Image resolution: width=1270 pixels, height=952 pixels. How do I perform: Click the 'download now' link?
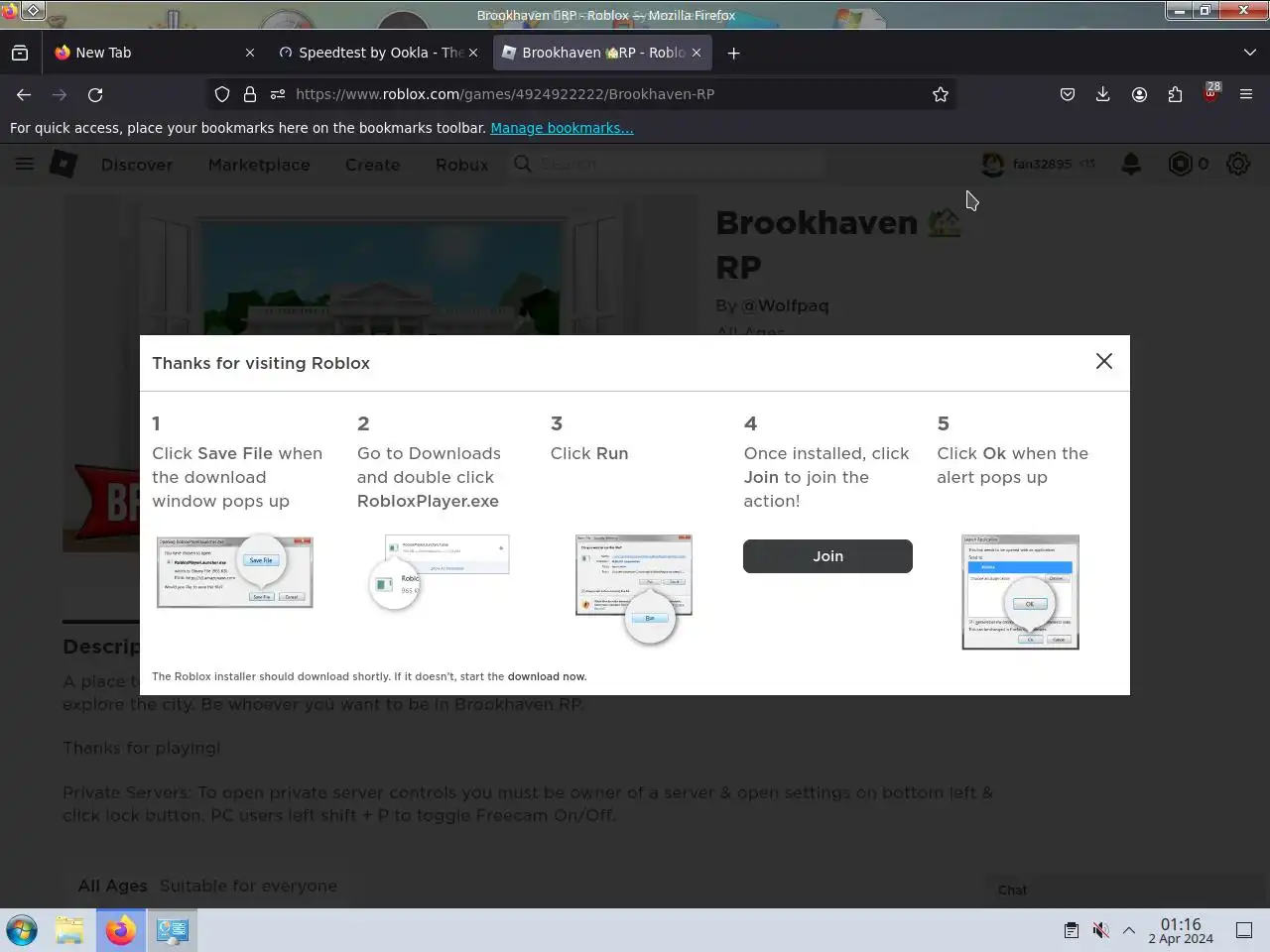tap(547, 676)
